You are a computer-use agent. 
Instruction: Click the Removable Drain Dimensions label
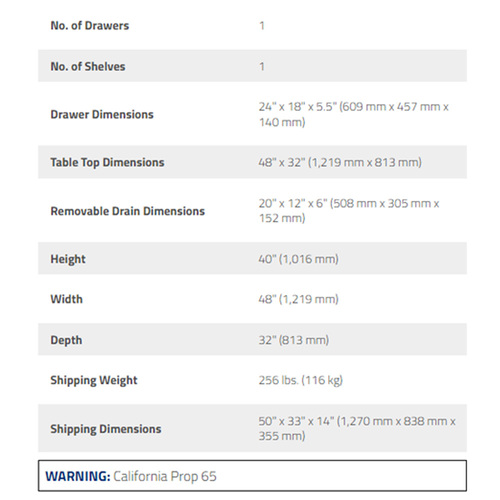(128, 211)
